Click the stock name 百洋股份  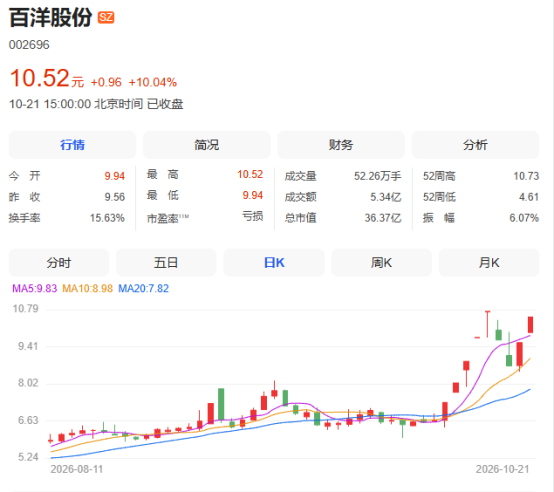(51, 17)
